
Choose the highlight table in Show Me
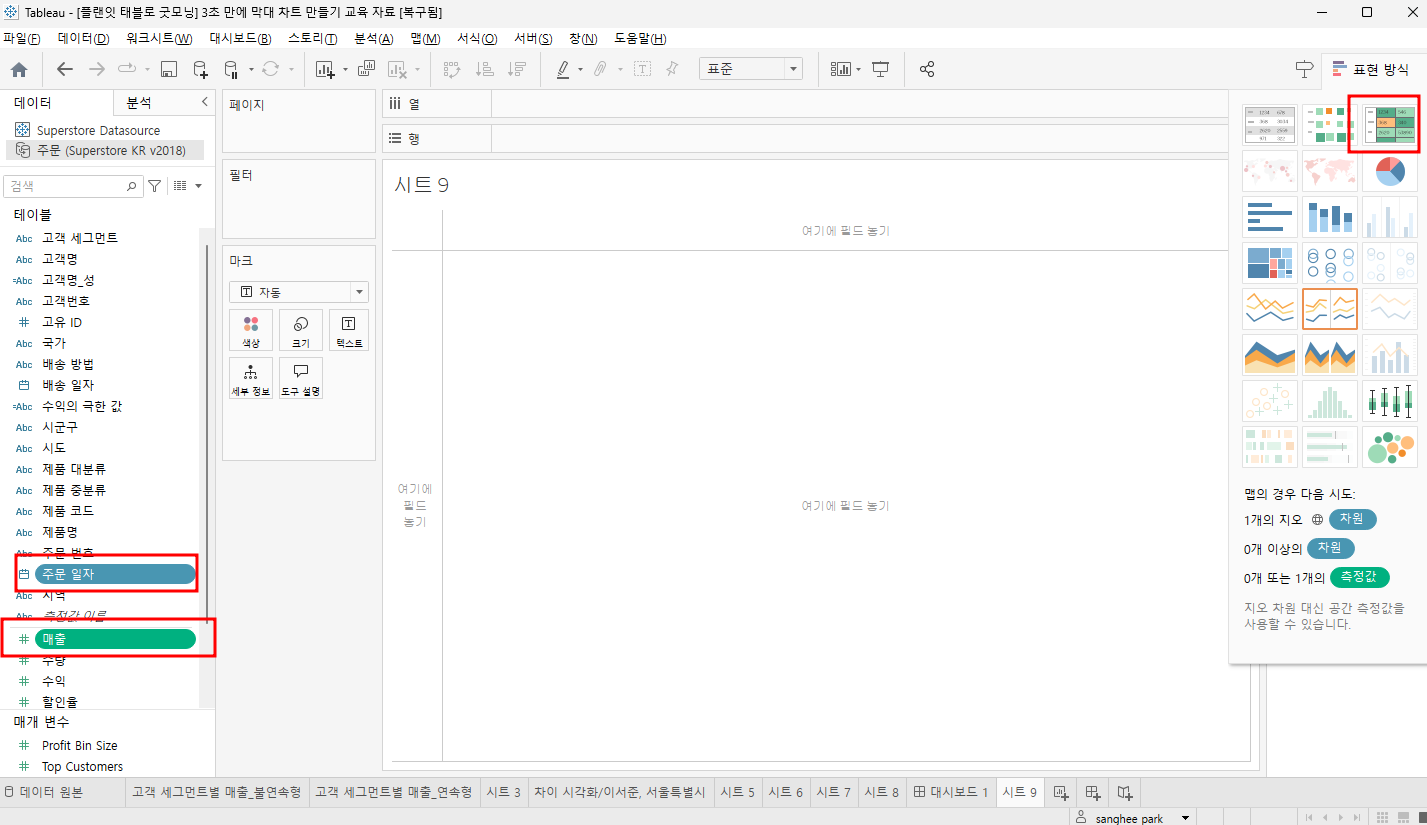[x=1390, y=125]
